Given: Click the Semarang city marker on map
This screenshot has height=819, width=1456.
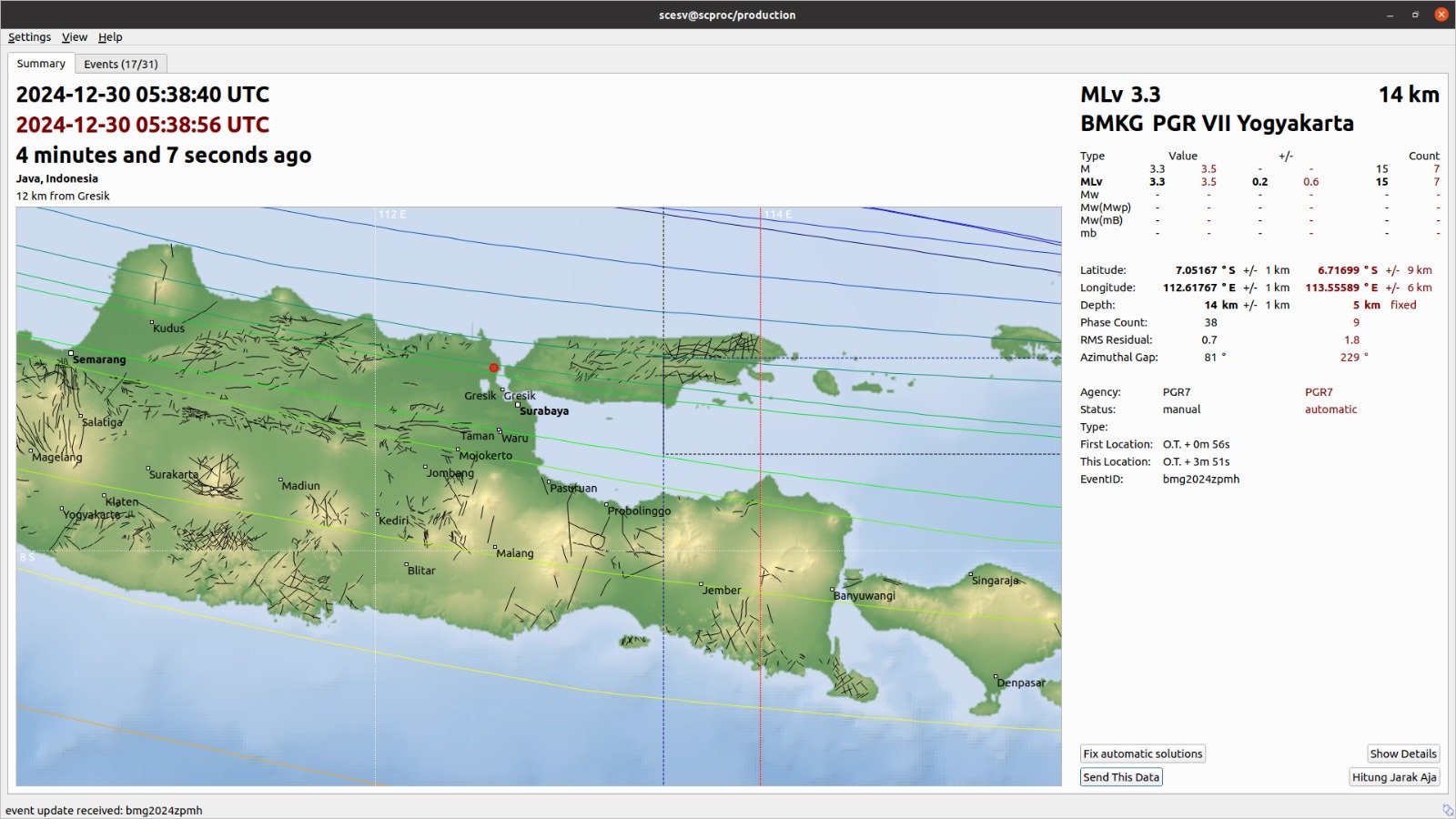Looking at the screenshot, I should 71,353.
